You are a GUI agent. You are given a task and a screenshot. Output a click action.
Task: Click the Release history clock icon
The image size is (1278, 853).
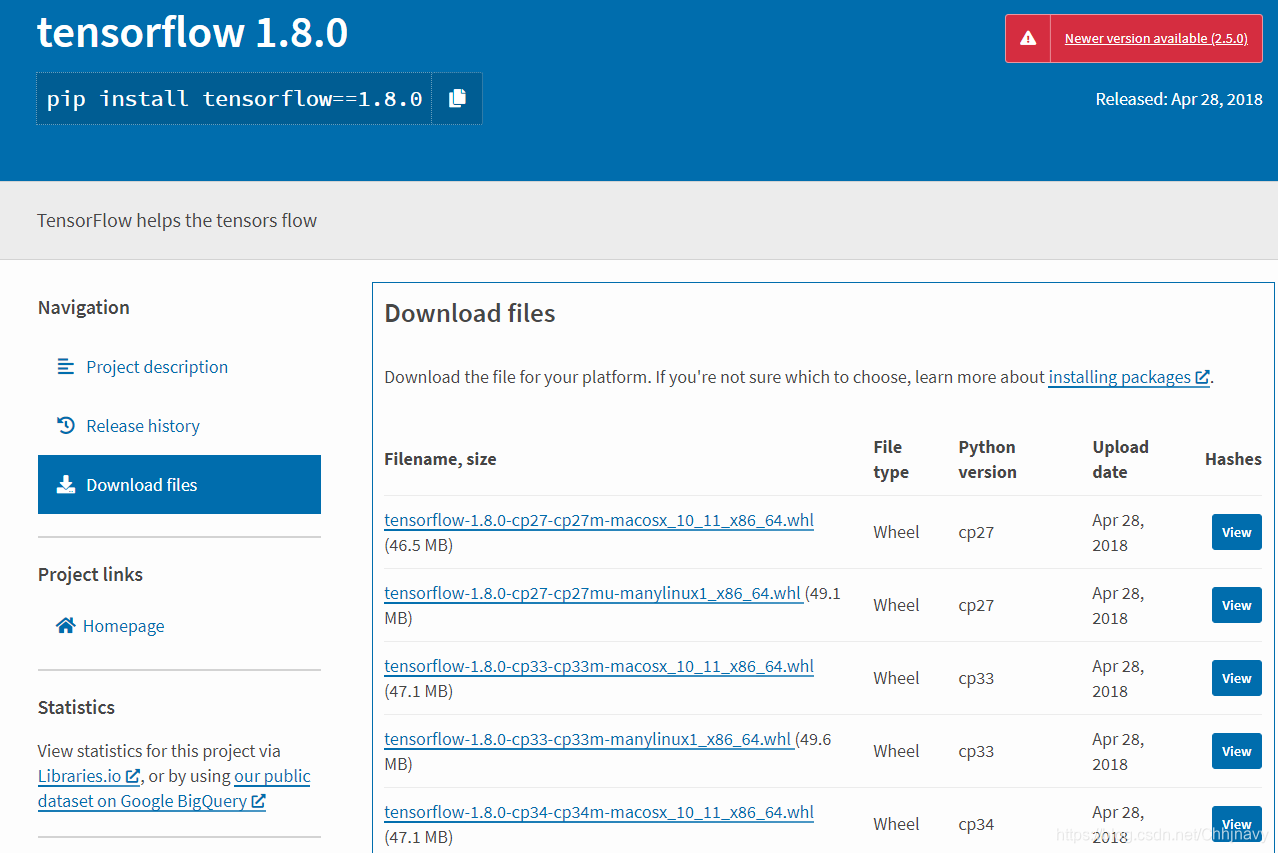tap(65, 425)
